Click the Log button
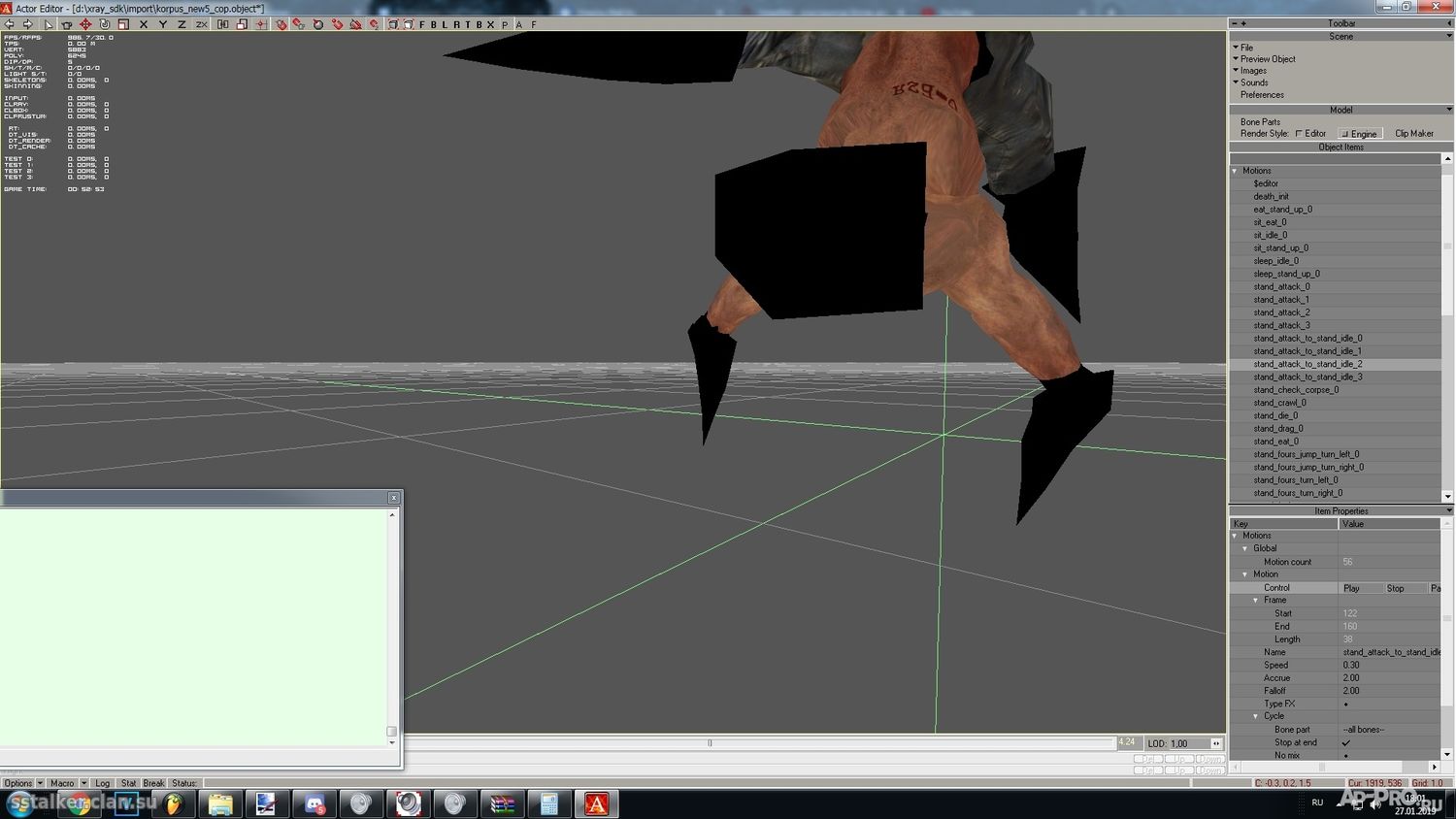 point(103,783)
